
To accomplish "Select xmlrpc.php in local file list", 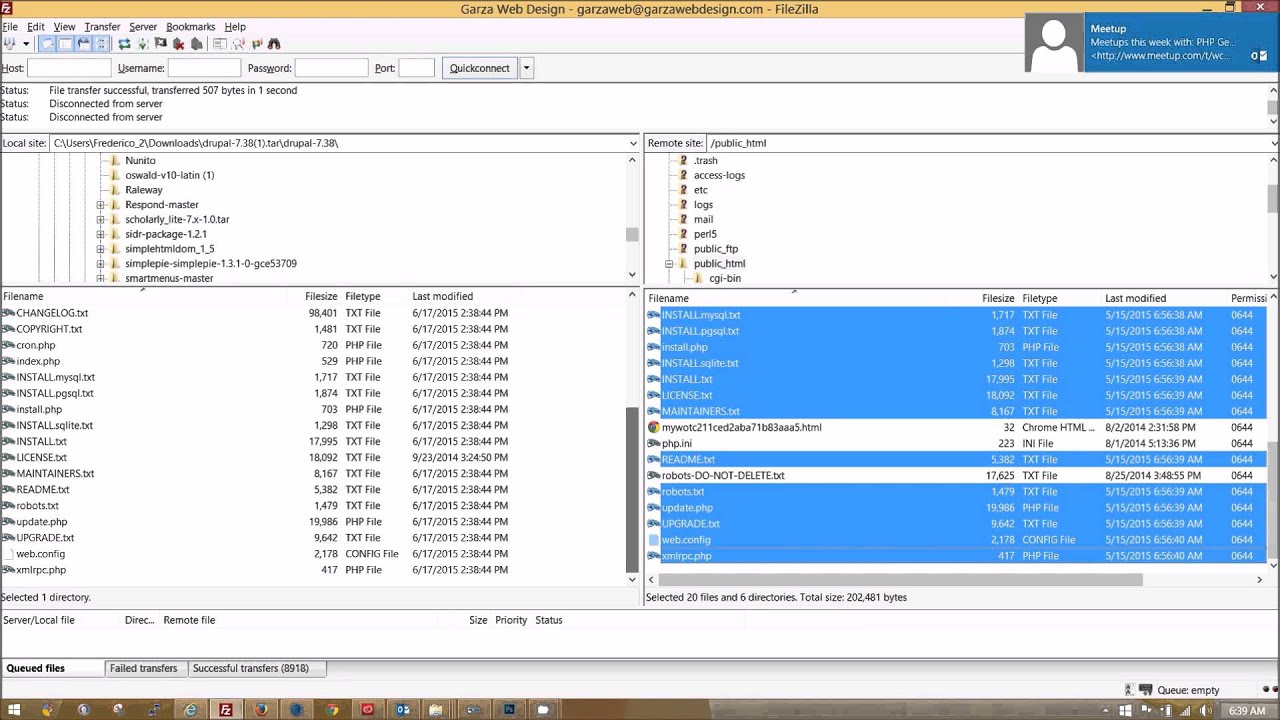I will click(x=41, y=570).
